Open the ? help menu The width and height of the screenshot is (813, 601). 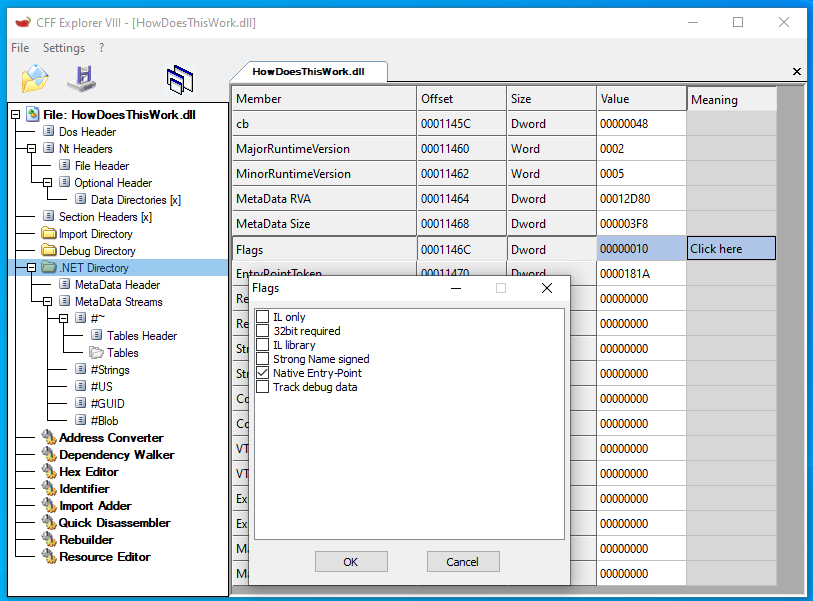pos(102,48)
